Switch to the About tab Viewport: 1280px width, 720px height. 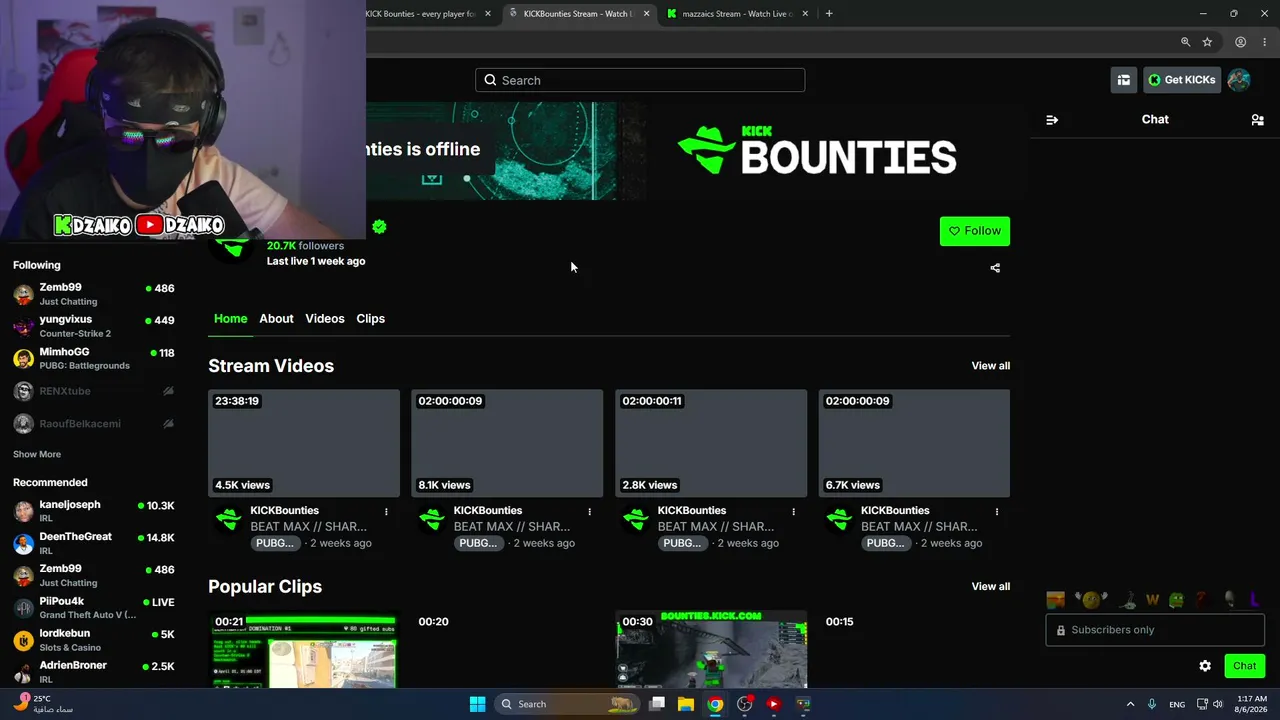[276, 319]
